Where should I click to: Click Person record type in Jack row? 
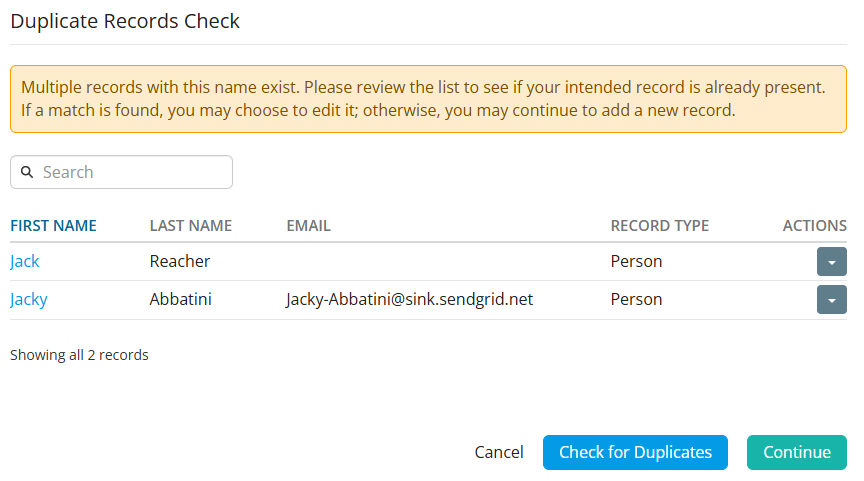click(636, 261)
